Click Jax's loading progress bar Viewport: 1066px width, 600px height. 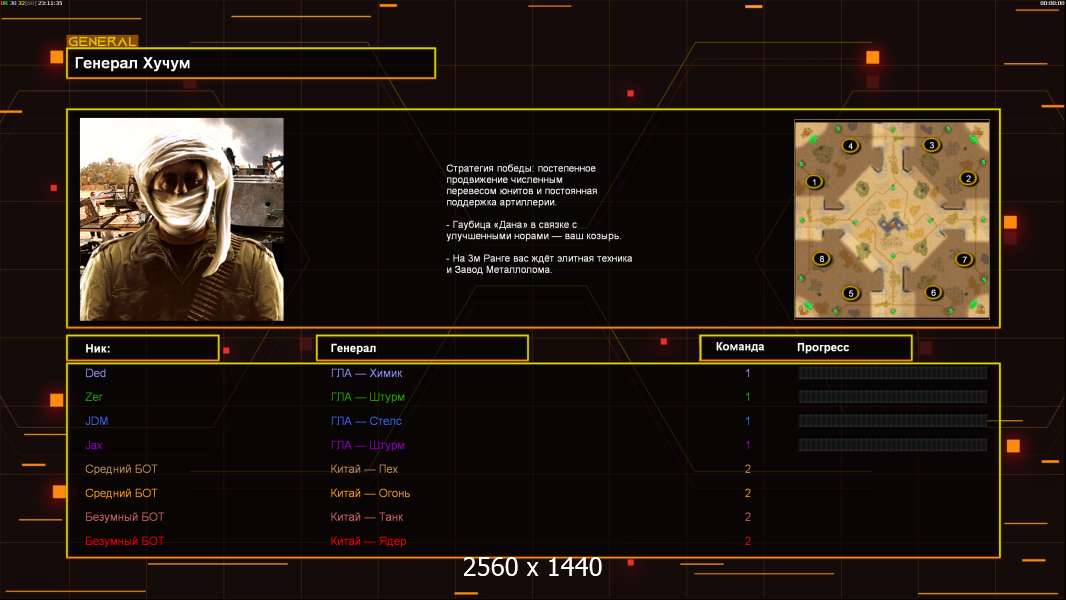click(892, 445)
